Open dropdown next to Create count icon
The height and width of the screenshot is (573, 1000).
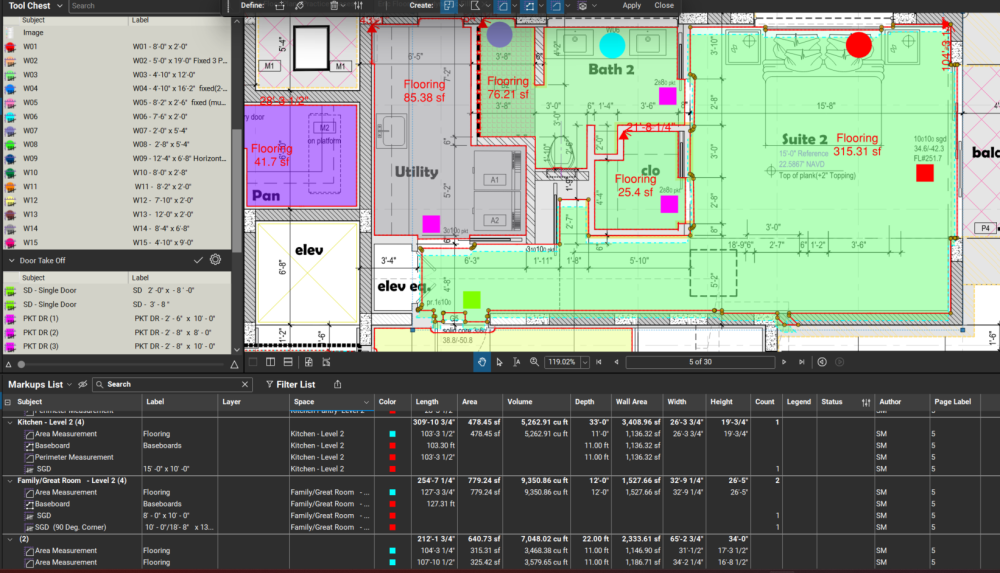pos(594,6)
